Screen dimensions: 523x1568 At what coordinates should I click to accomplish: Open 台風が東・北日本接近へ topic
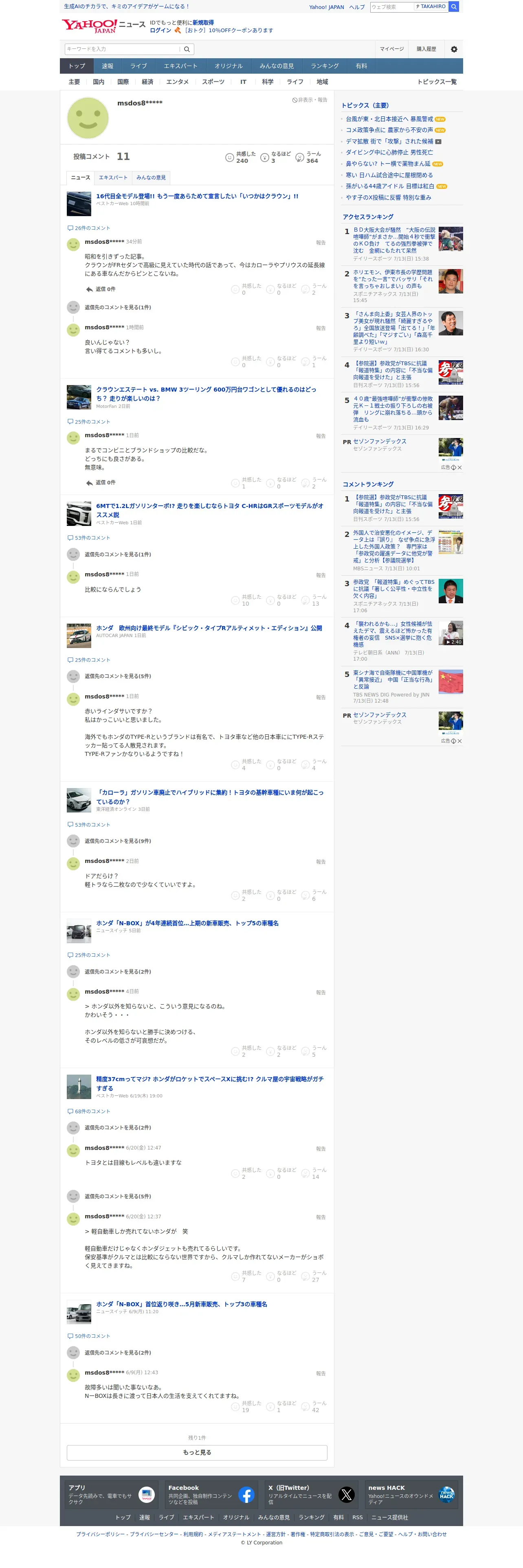pos(389,119)
